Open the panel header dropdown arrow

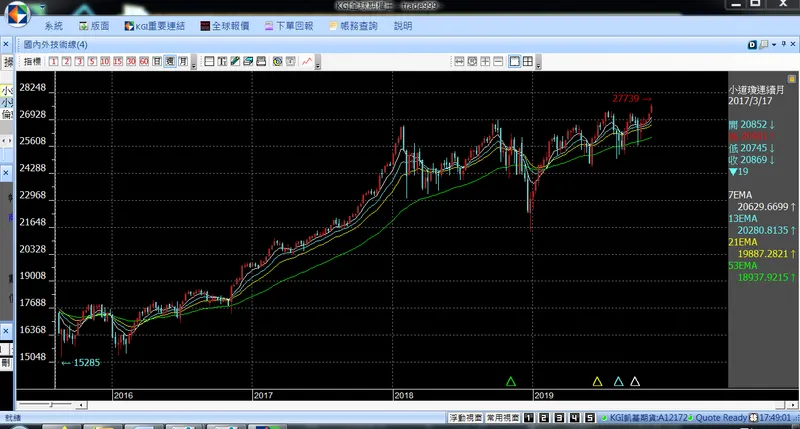(x=774, y=45)
